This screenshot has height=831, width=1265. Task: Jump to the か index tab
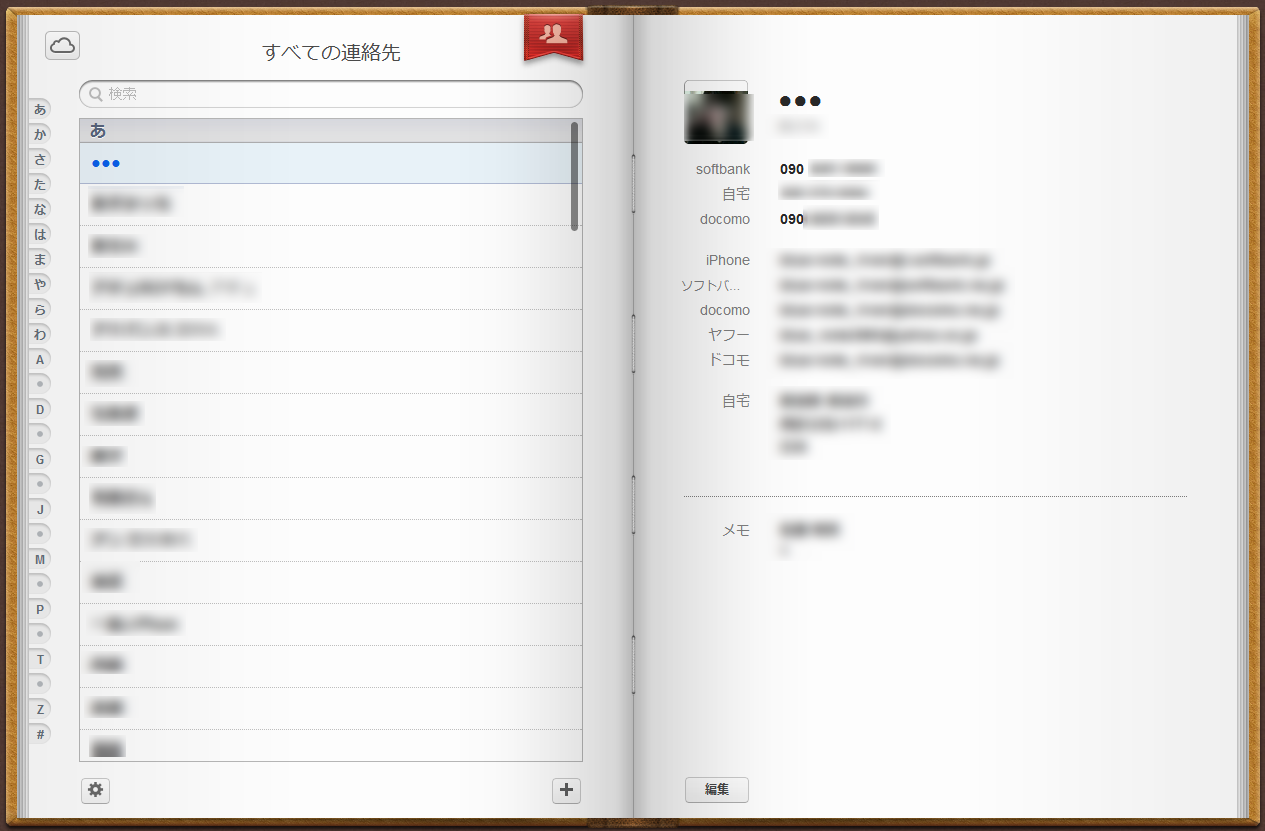(x=40, y=134)
